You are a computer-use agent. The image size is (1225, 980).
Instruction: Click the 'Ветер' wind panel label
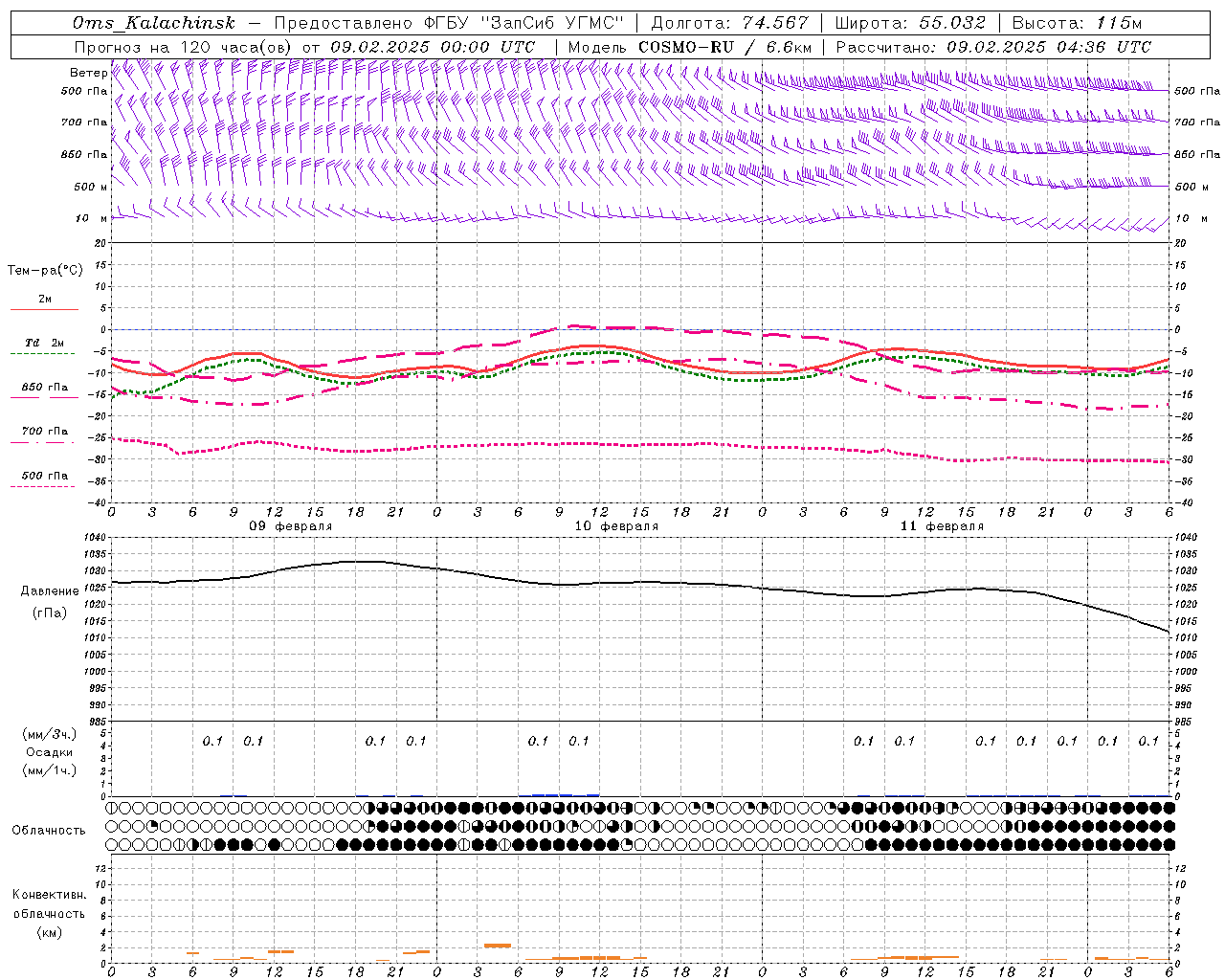tap(88, 73)
